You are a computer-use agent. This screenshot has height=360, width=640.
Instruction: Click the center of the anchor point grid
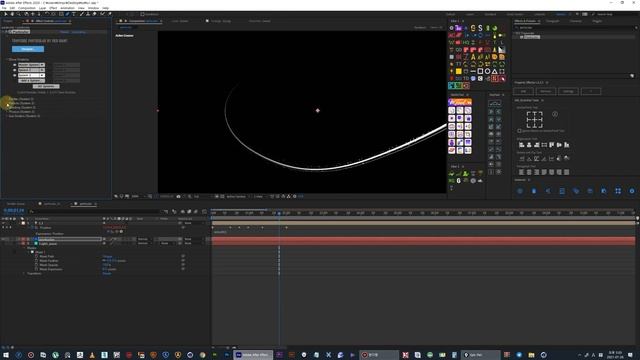pos(534,120)
